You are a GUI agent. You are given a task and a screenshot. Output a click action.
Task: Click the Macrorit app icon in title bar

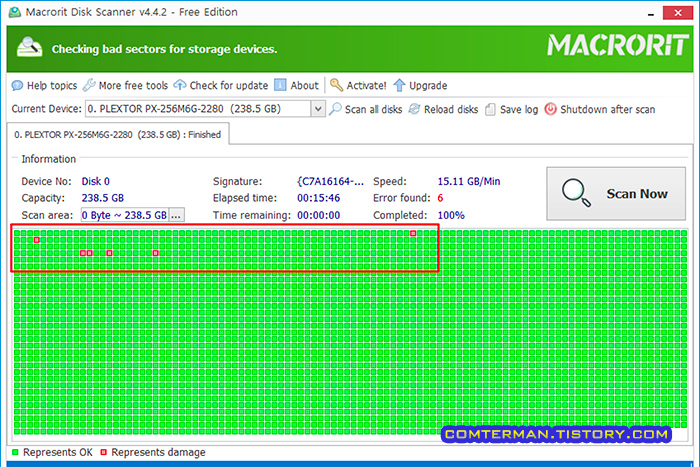pyautogui.click(x=15, y=12)
